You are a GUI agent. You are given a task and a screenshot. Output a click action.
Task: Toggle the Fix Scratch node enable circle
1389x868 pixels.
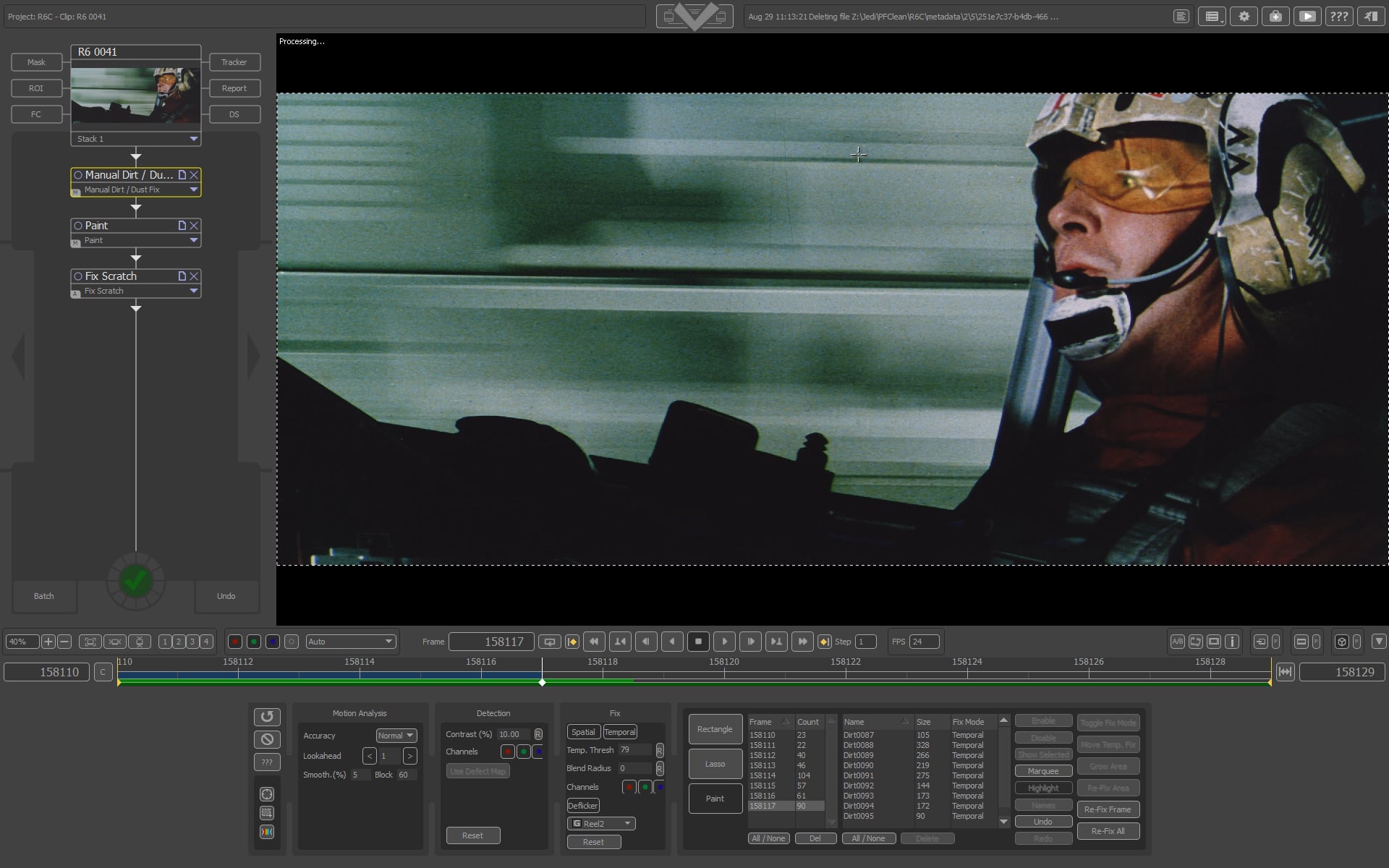point(78,276)
